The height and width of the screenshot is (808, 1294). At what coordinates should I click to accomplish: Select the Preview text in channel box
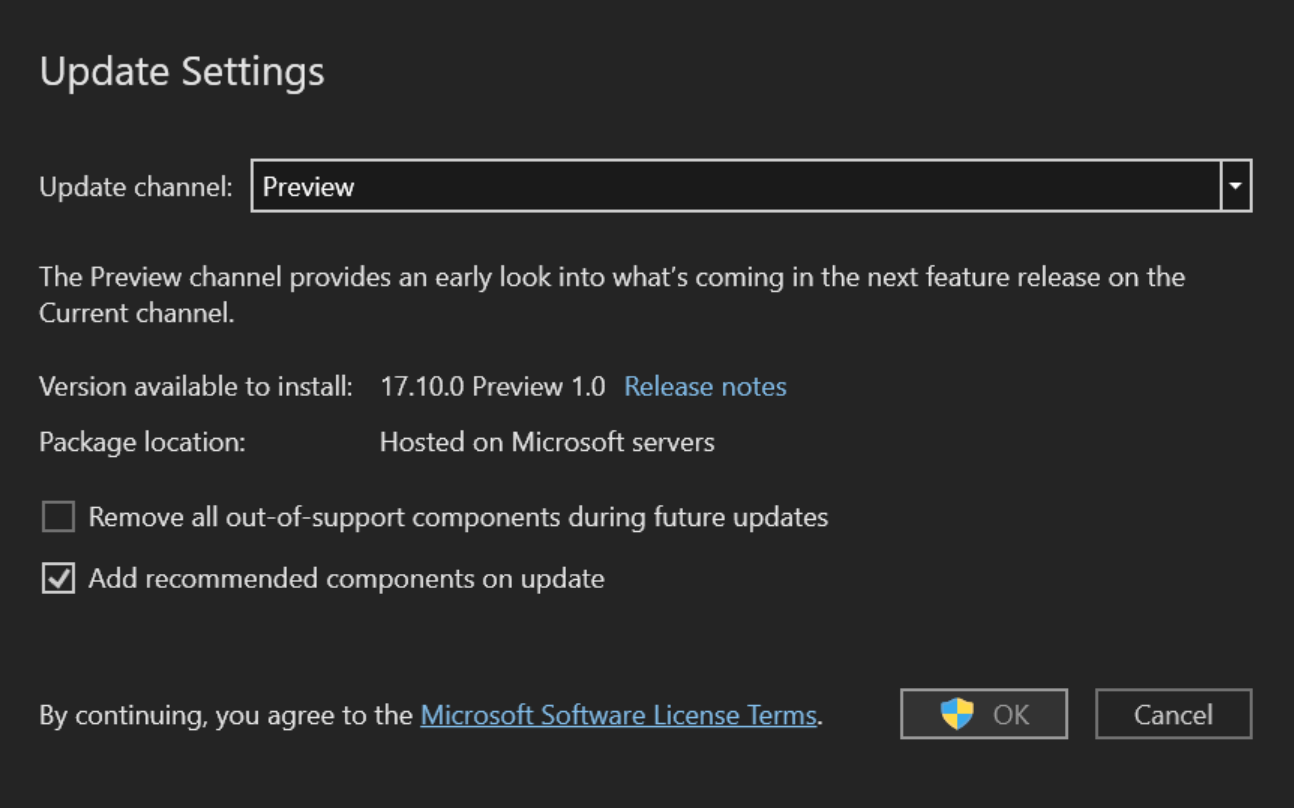click(308, 187)
